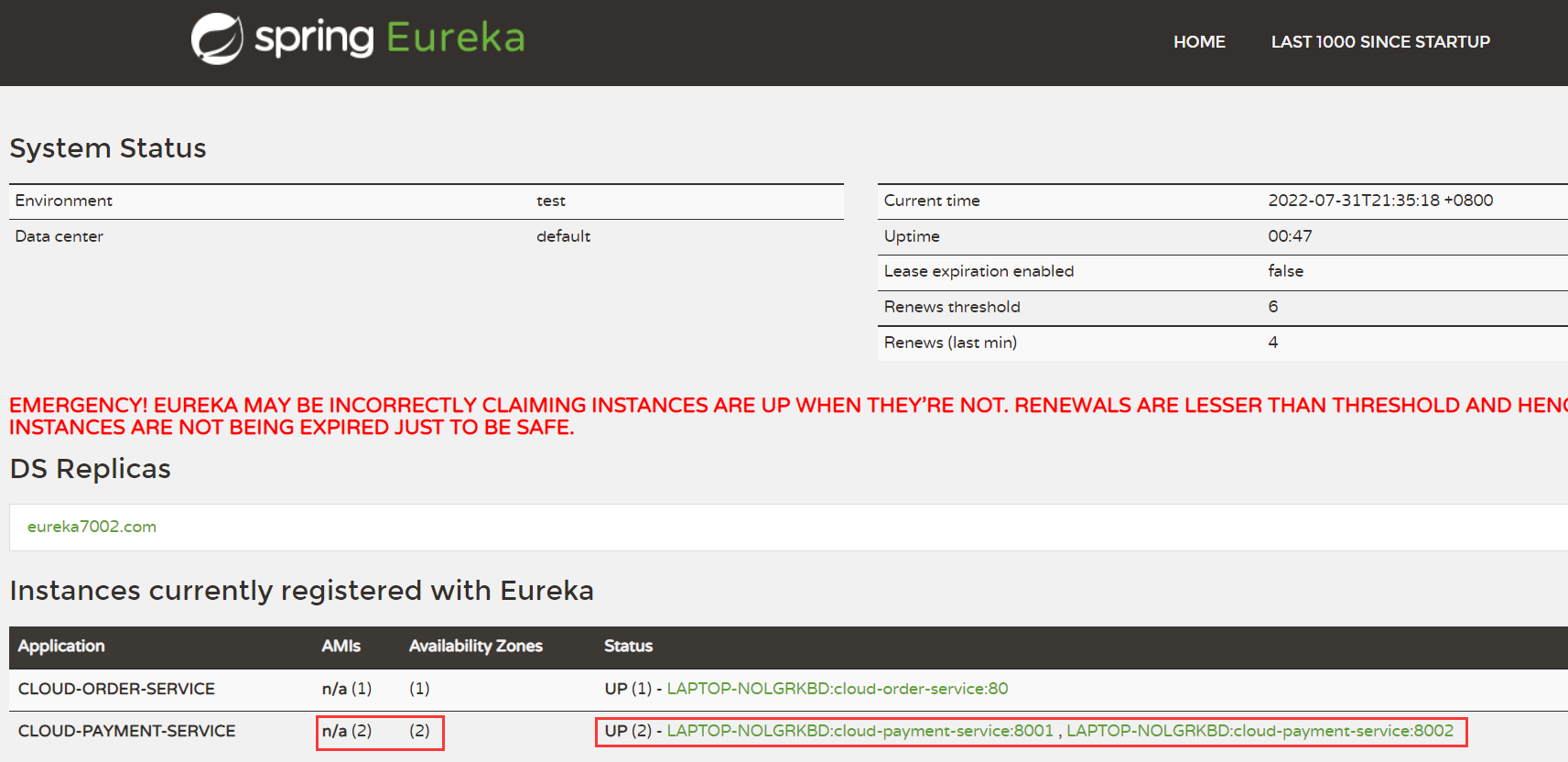Click the spring Eureka brand text
Viewport: 1568px width, 762px height.
tap(390, 38)
